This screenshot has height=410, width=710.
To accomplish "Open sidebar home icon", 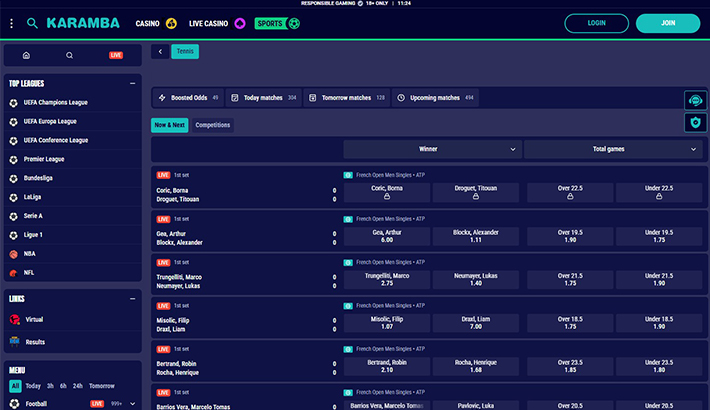I will pos(26,55).
